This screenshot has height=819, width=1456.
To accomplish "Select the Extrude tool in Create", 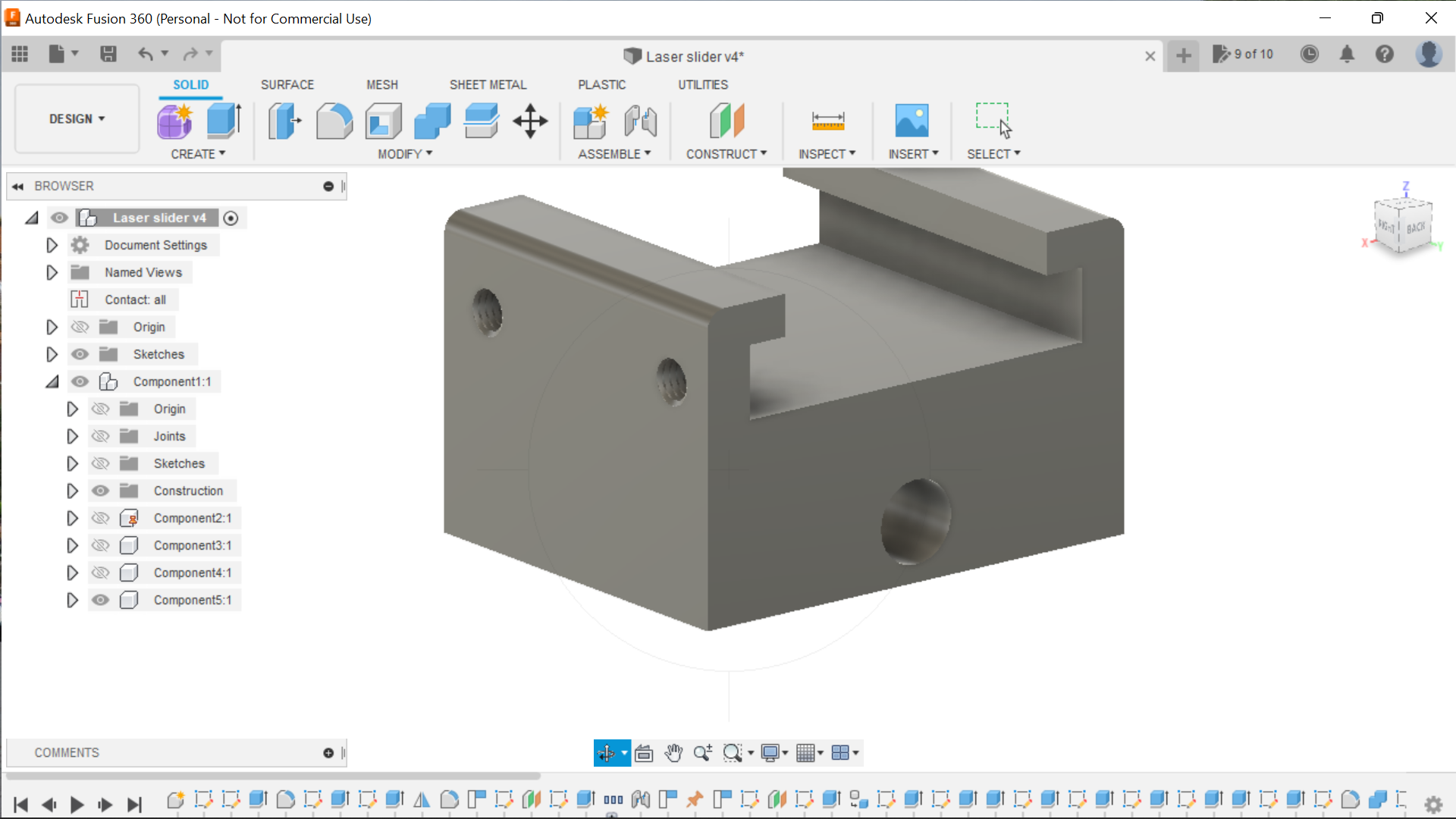I will tap(224, 121).
